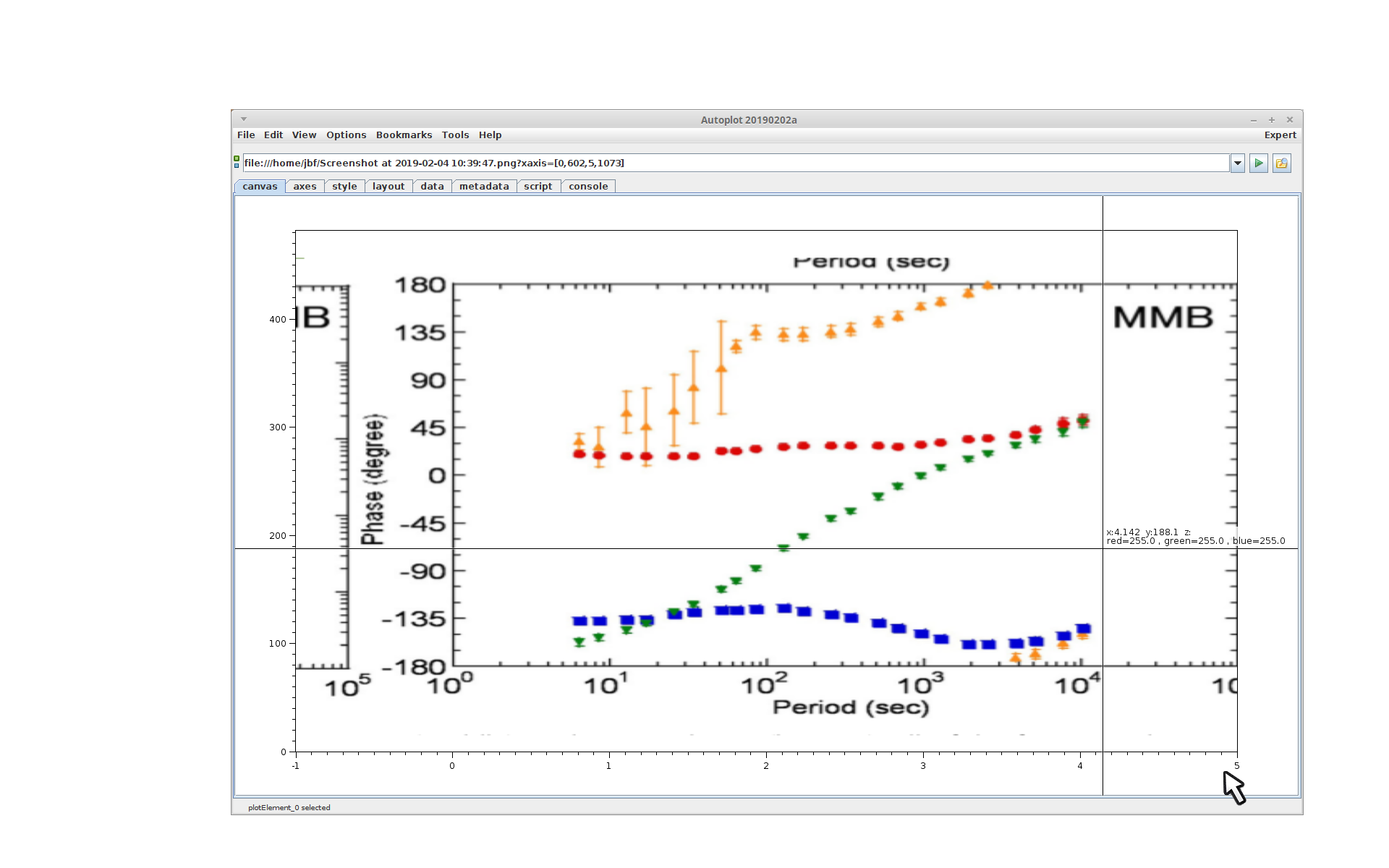Switch to the axes tab
The width and height of the screenshot is (1389, 868).
pos(305,187)
